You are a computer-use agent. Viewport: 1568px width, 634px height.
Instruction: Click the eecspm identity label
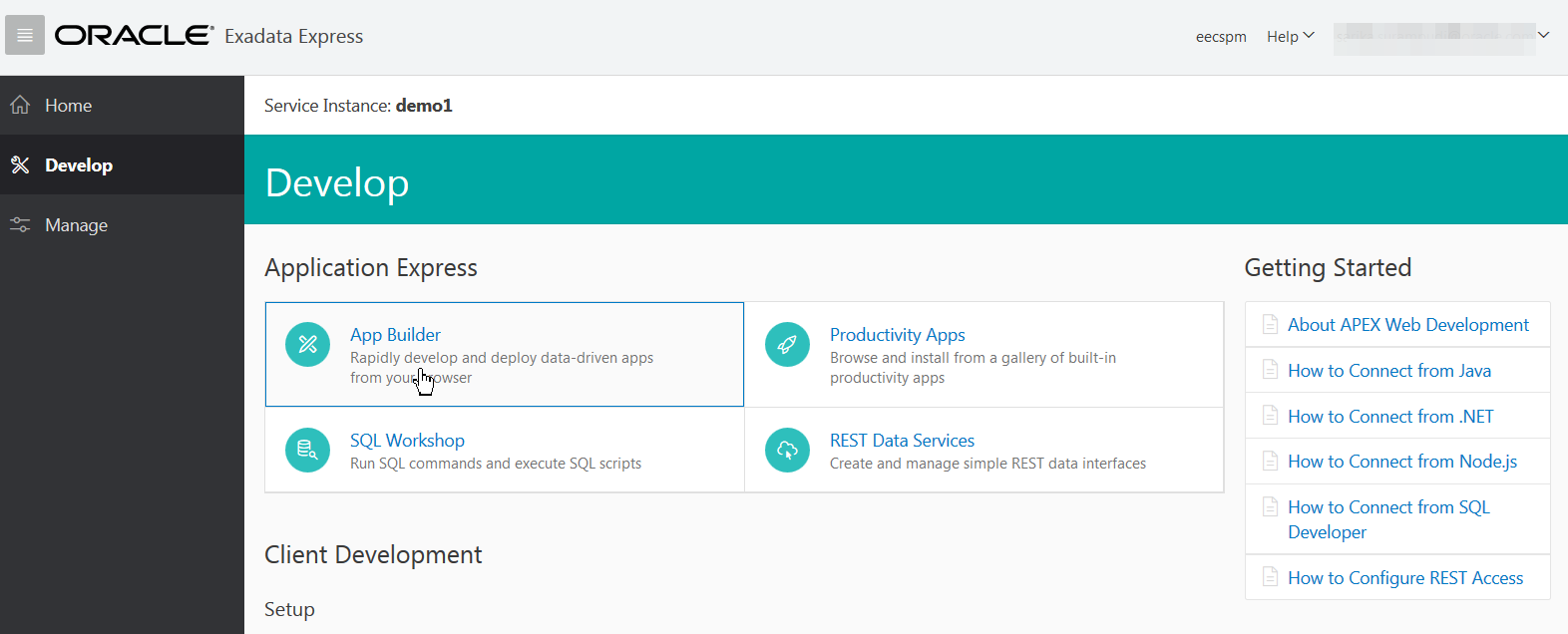pyautogui.click(x=1221, y=37)
